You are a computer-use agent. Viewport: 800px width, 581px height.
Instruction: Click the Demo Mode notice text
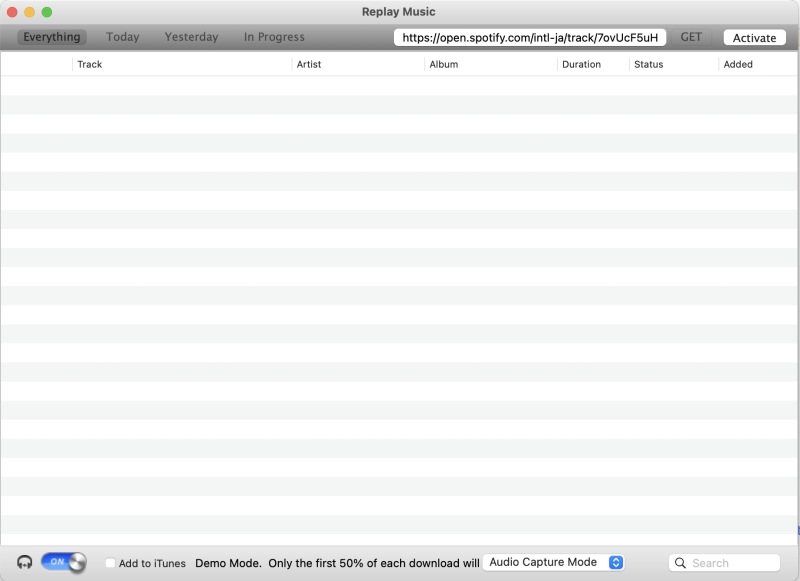(337, 563)
